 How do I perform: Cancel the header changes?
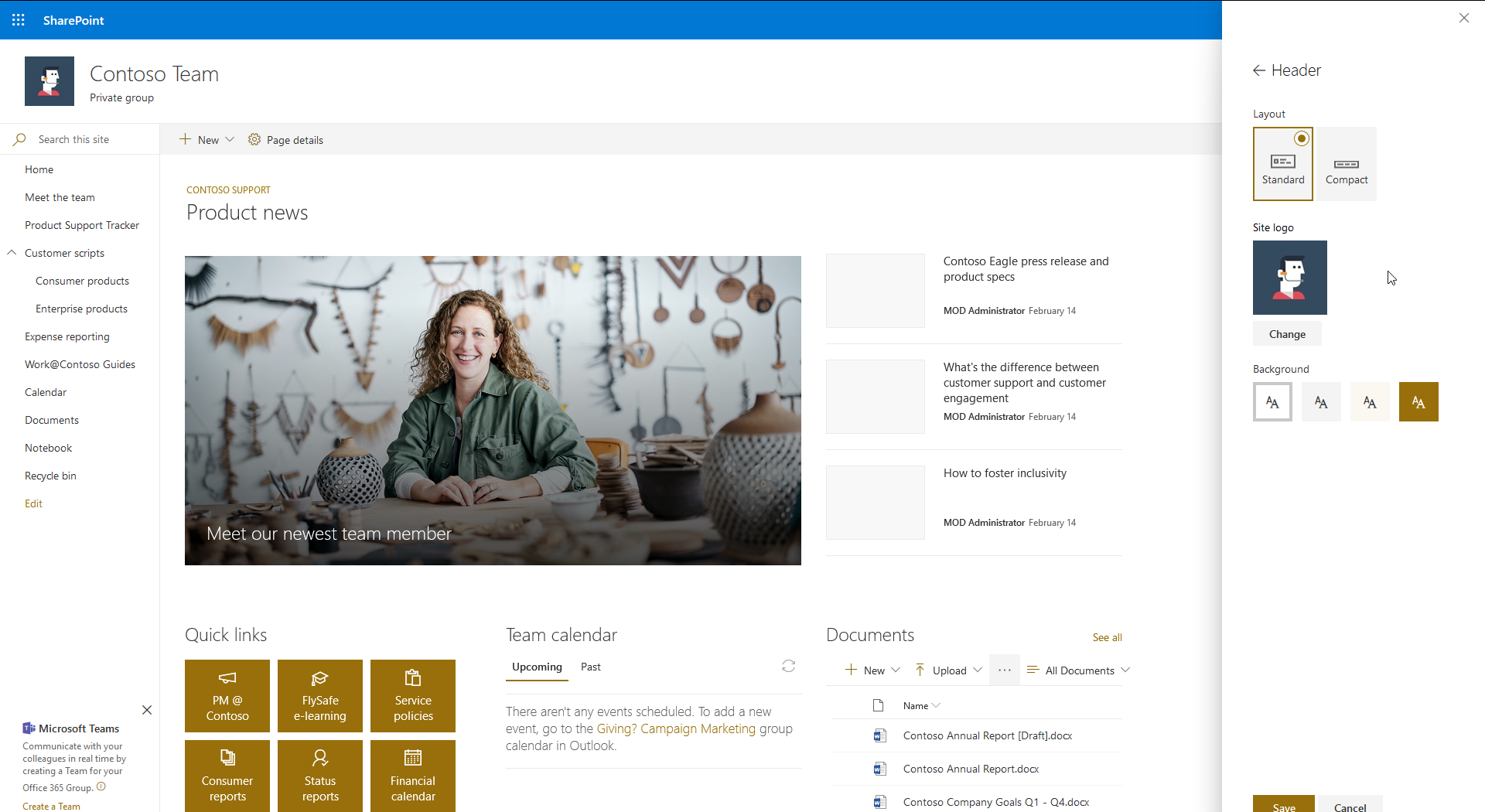coord(1350,804)
